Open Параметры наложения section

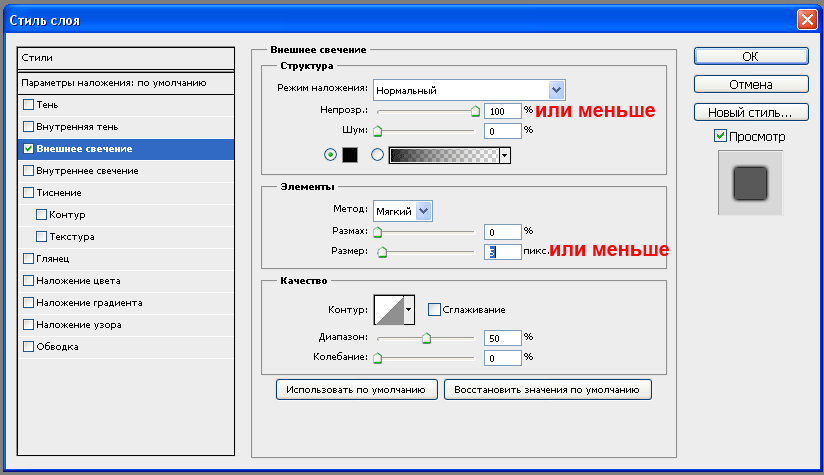pyautogui.click(x=113, y=83)
